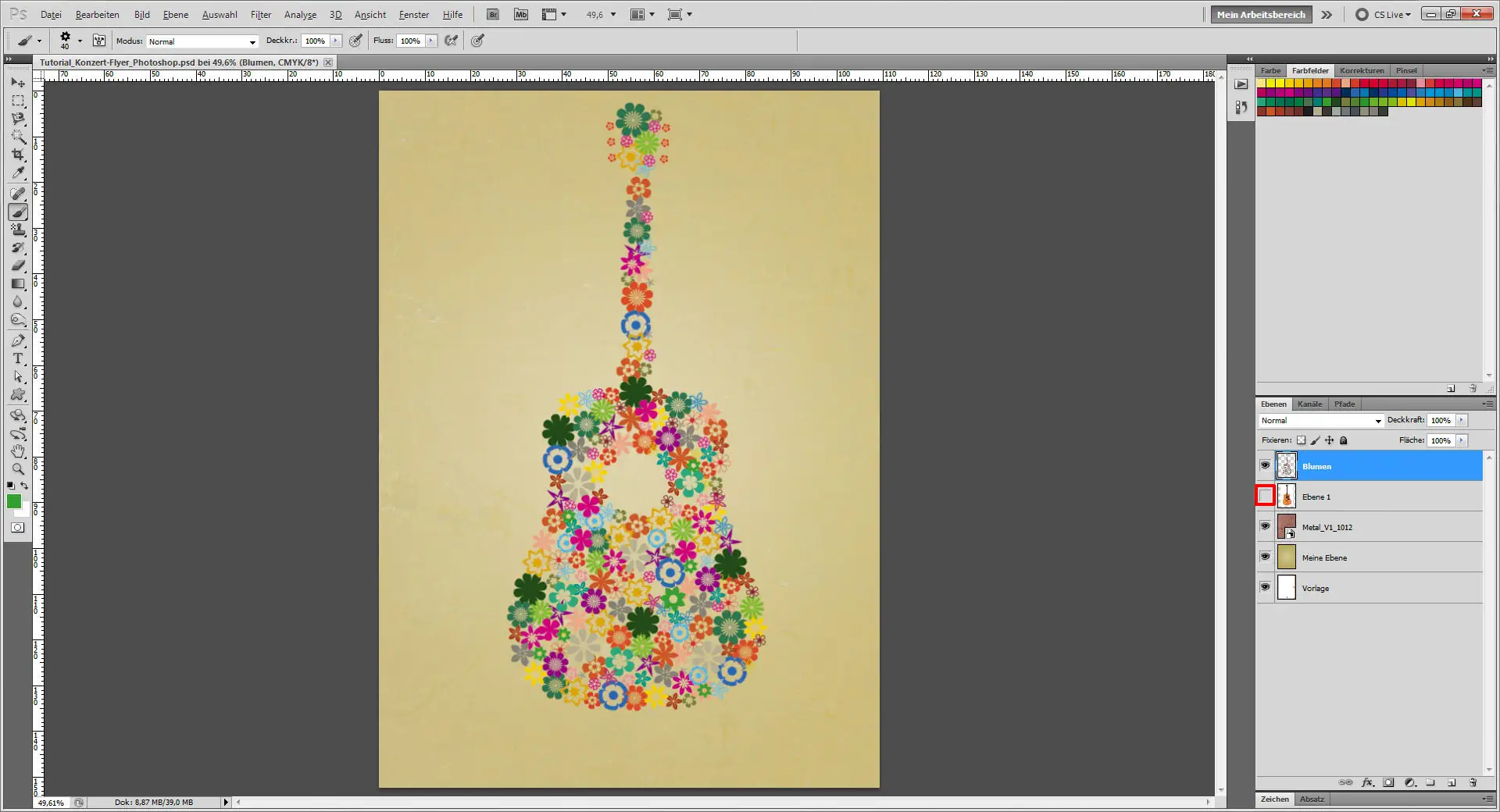
Task: Click the Pen tool icon
Action: pos(18,340)
